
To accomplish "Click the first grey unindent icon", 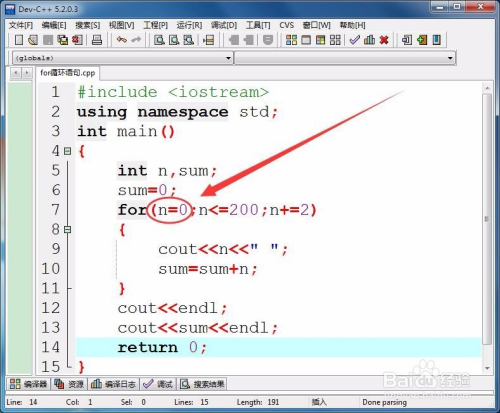I will pos(234,40).
